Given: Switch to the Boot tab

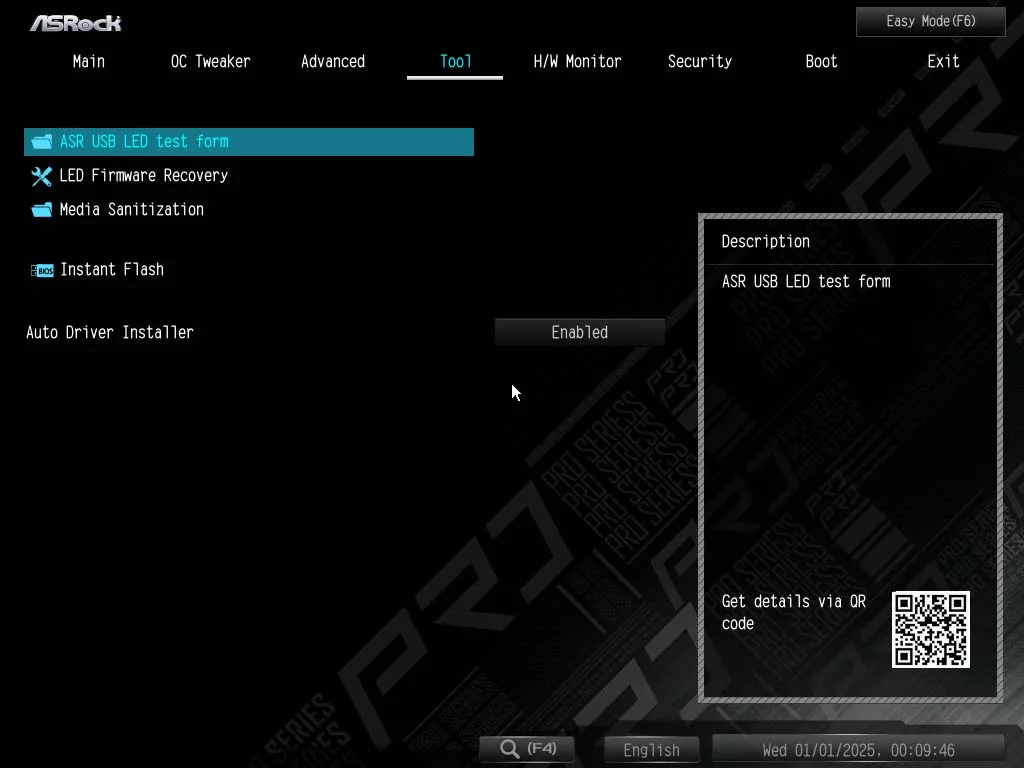Looking at the screenshot, I should tap(821, 61).
